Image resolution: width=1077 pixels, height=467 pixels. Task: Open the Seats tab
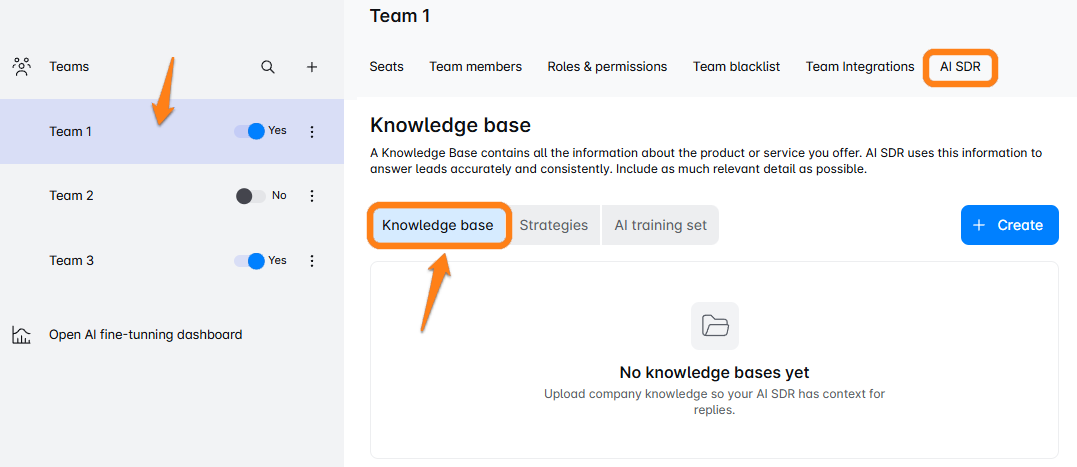(387, 67)
